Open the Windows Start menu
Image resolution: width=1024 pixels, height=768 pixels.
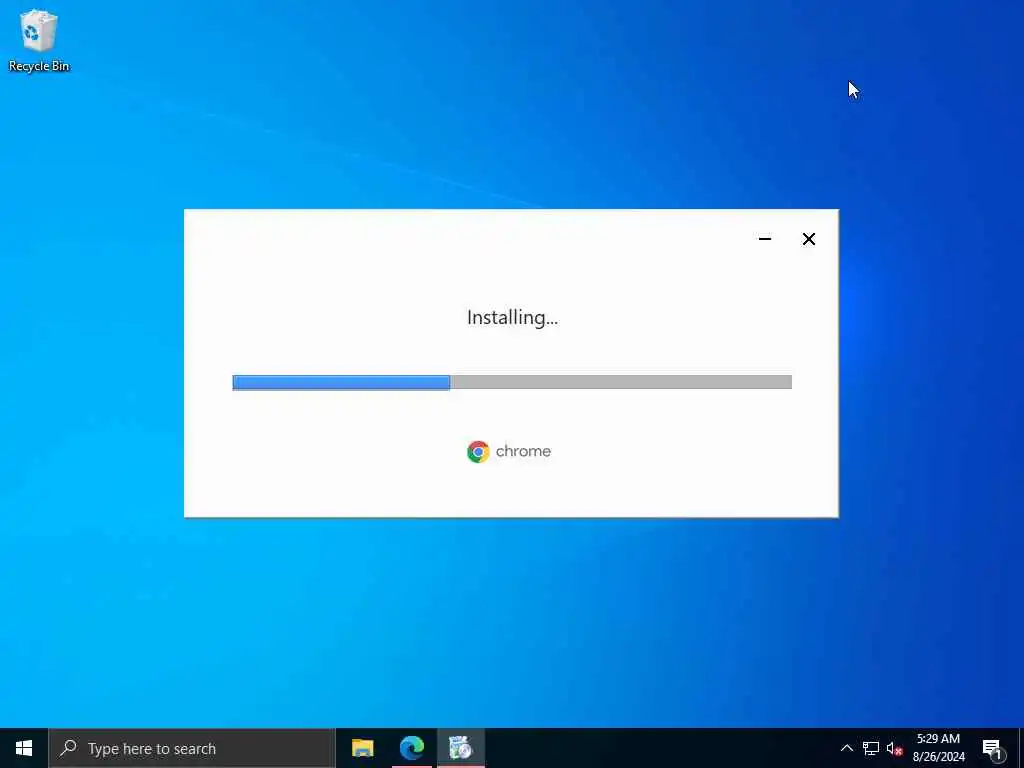click(24, 748)
